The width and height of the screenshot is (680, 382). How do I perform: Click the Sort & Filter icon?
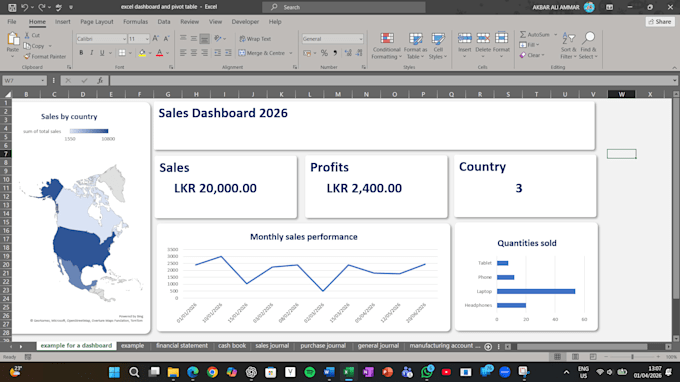568,46
